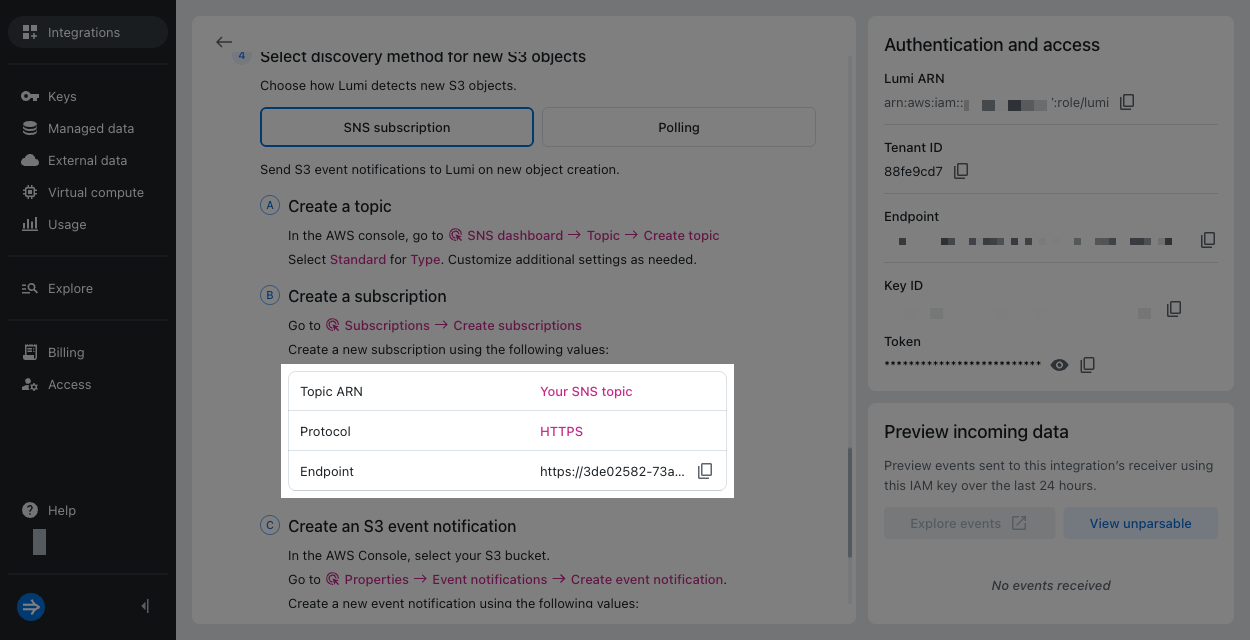Click the Your SNS topic value
The image size is (1250, 640).
[586, 391]
